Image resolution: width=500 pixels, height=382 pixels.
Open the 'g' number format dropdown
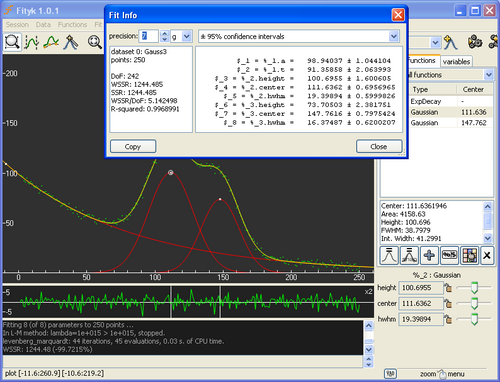tap(187, 36)
